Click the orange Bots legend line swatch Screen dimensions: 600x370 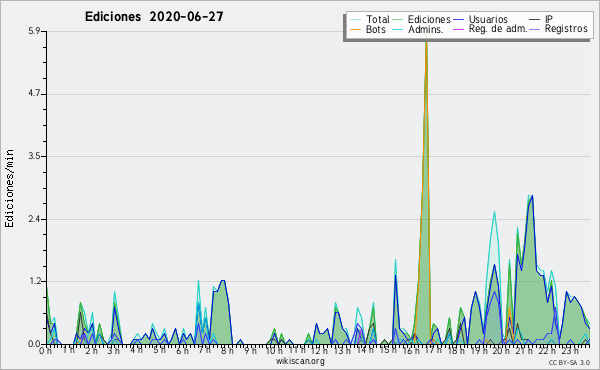pos(355,29)
